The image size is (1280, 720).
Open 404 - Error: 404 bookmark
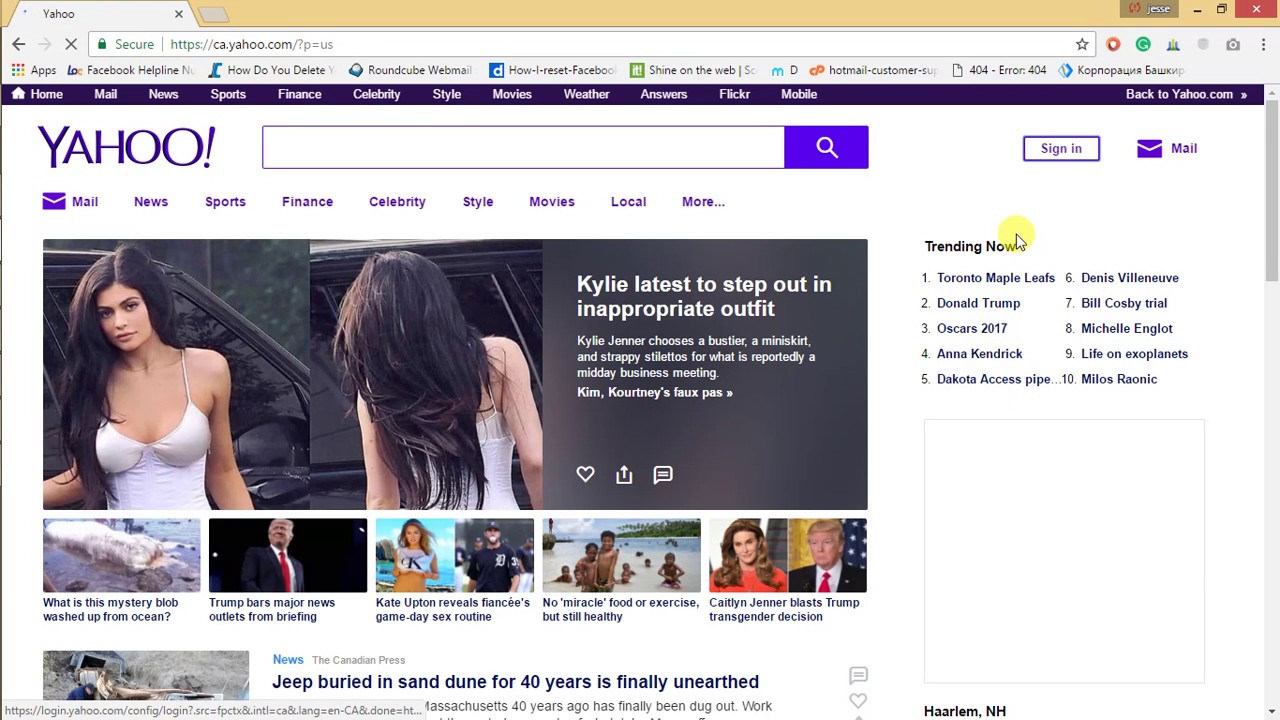[999, 70]
